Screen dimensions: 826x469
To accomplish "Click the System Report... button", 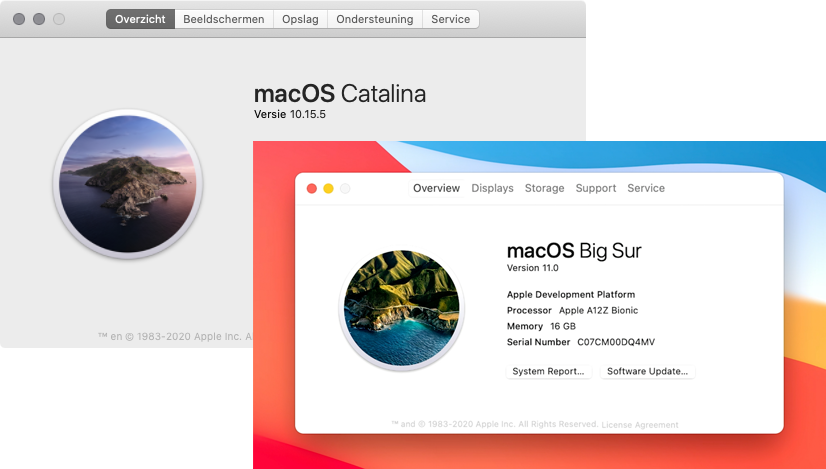I will point(548,372).
